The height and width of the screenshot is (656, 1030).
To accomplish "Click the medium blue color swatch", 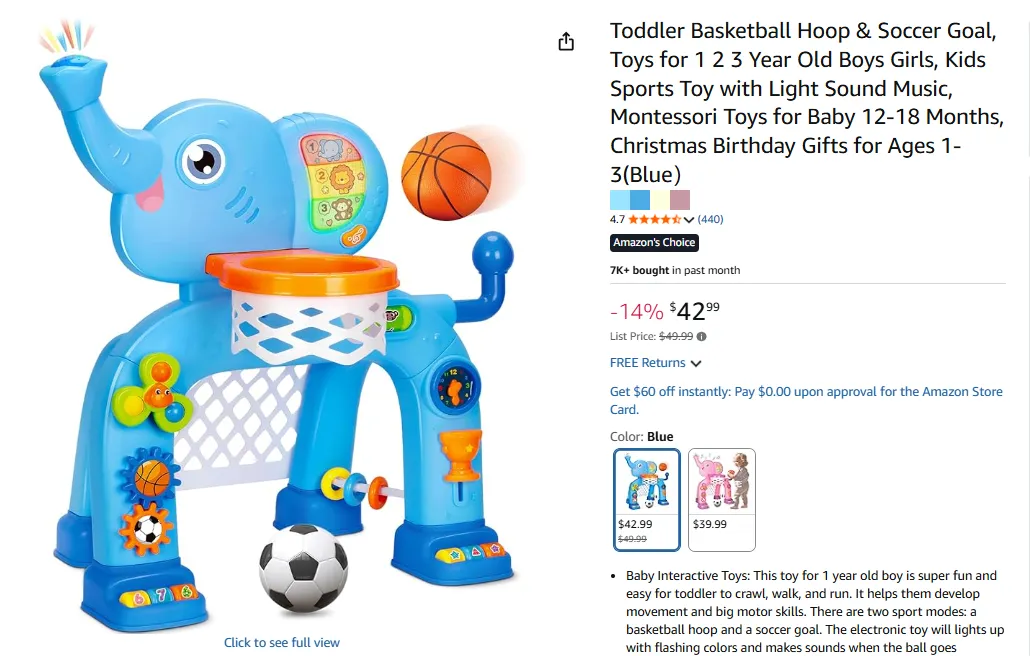I will pos(640,200).
